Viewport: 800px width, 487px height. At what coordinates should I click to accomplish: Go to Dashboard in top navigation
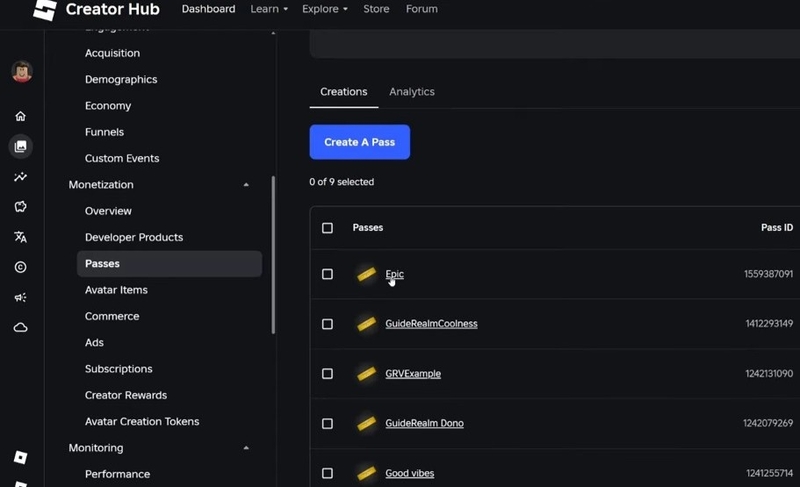[209, 9]
